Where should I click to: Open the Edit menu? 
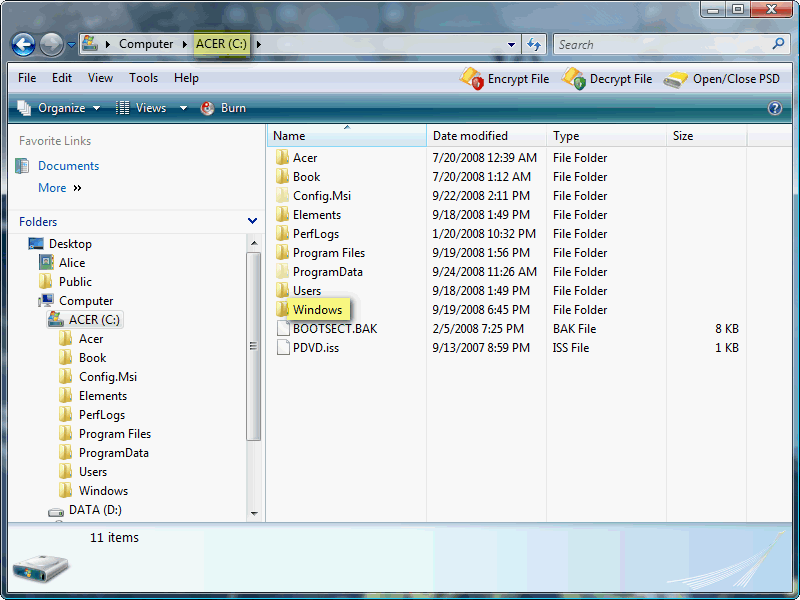[x=62, y=78]
